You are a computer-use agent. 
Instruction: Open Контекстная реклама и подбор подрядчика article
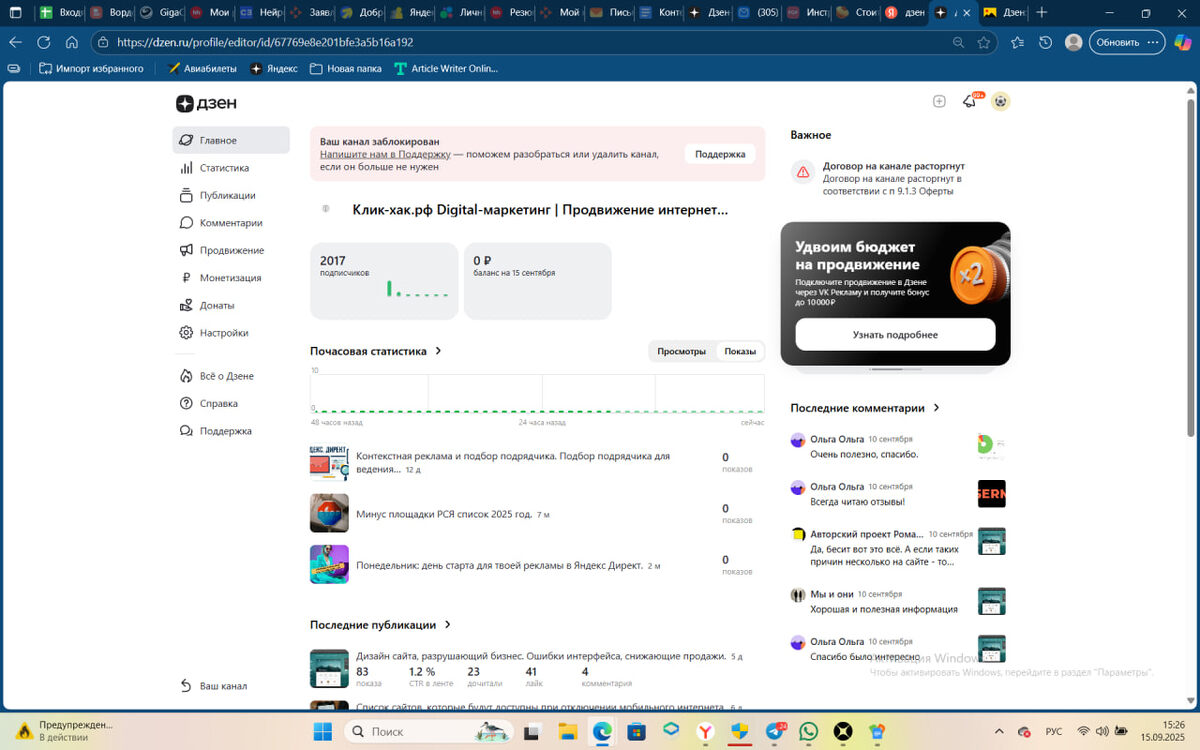point(513,462)
